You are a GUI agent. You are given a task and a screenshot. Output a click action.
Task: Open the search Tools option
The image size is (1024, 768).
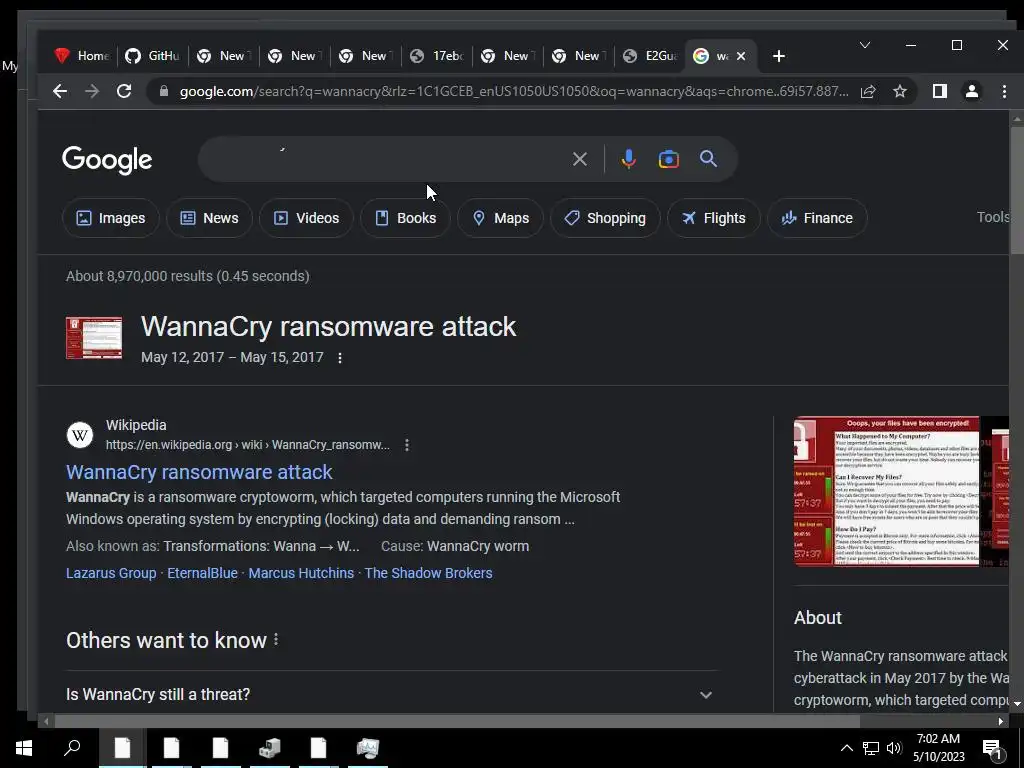[x=993, y=217]
